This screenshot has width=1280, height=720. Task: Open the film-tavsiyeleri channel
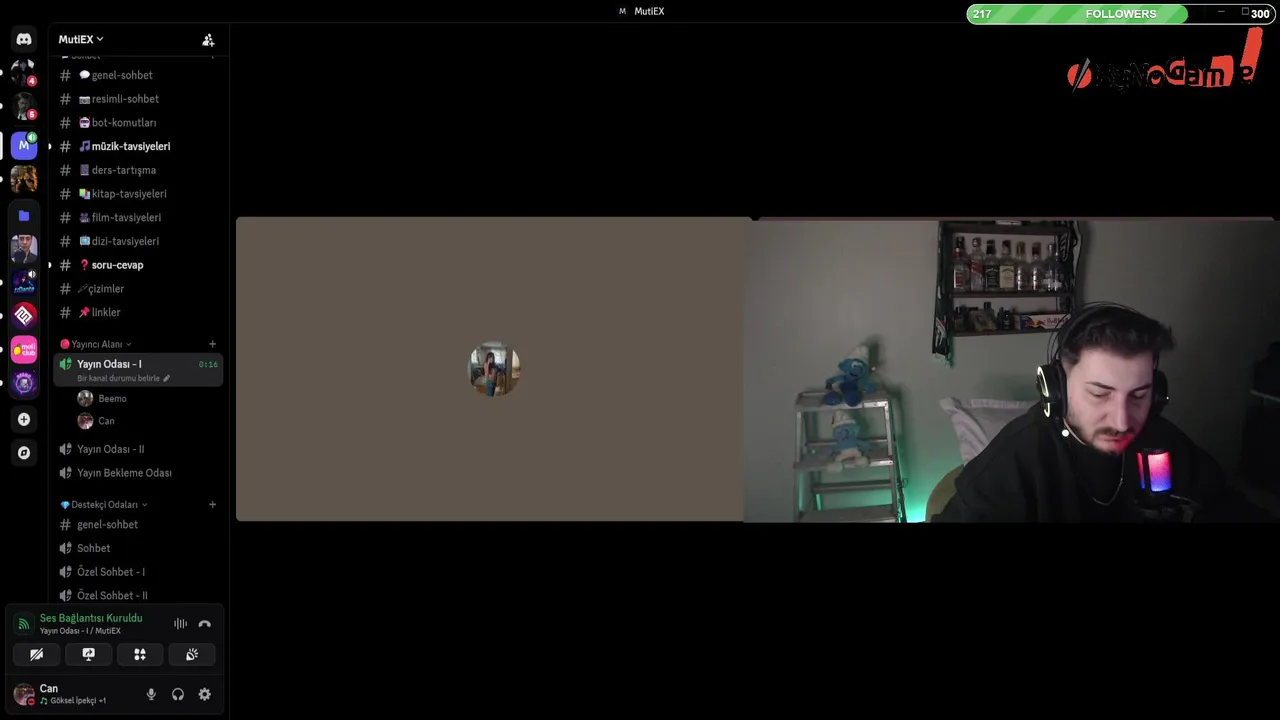pyautogui.click(x=138, y=217)
